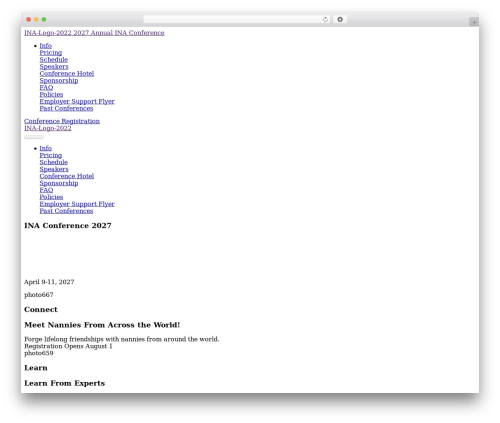
Task: Click the extension icon beside address bar
Action: pos(340,20)
